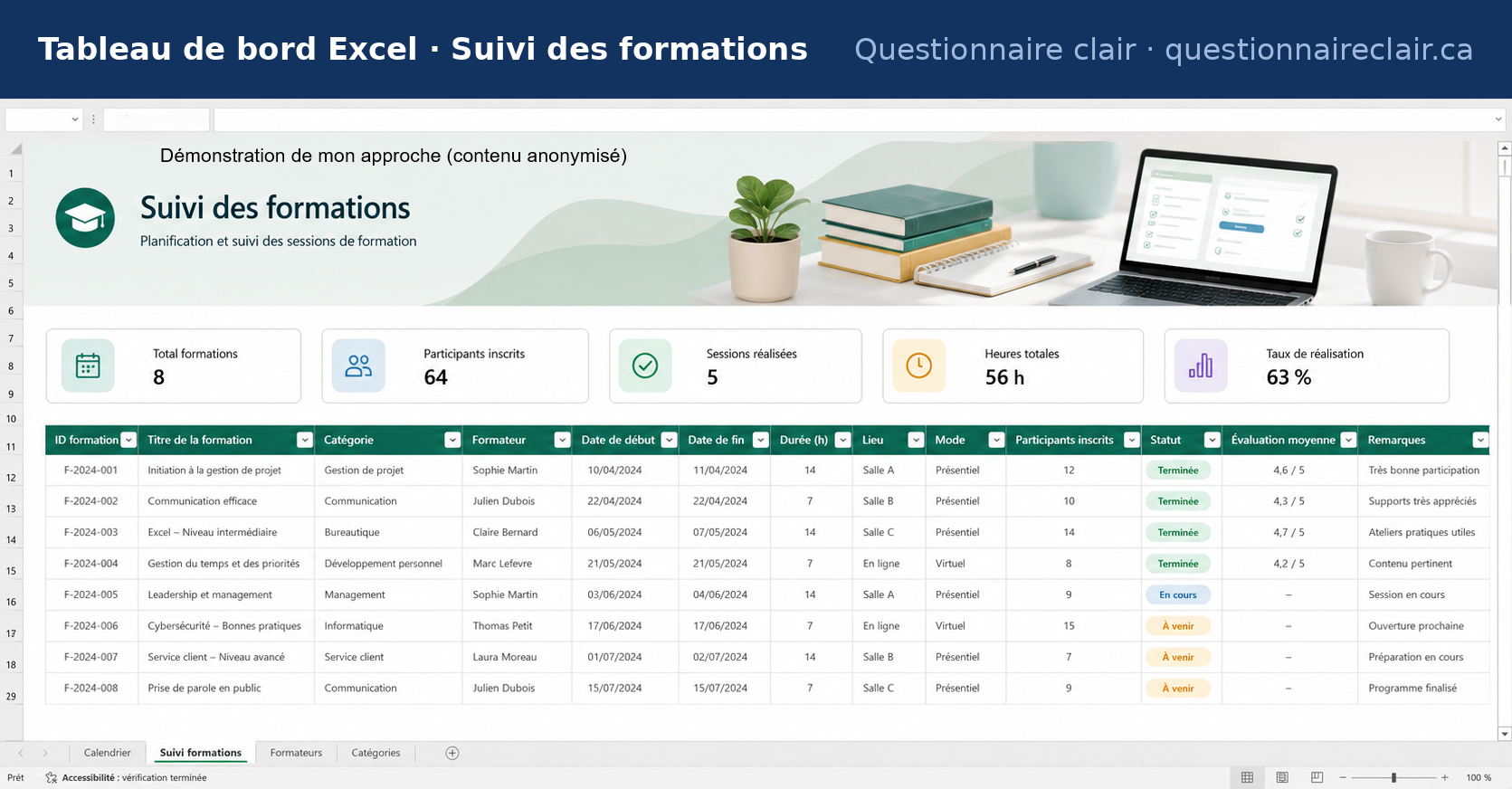1512x789 pixels.
Task: Click the zoom slider handle
Action: coord(1394,777)
